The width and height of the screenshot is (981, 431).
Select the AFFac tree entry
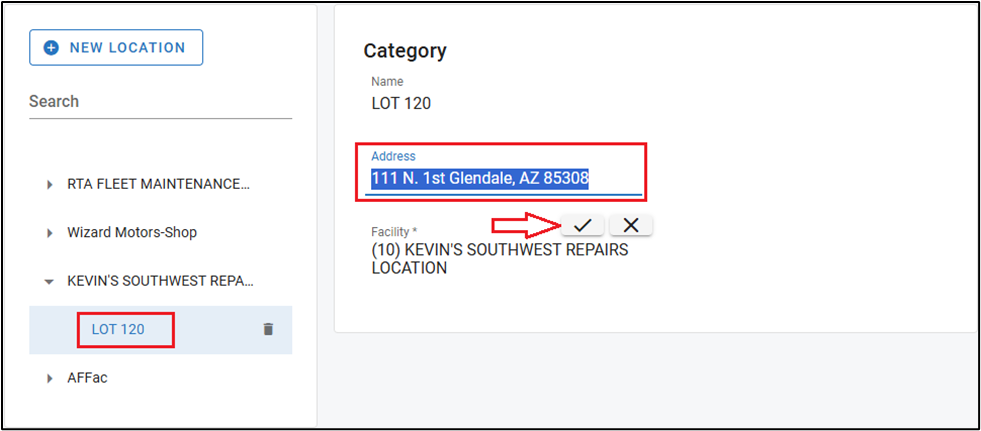tap(87, 378)
